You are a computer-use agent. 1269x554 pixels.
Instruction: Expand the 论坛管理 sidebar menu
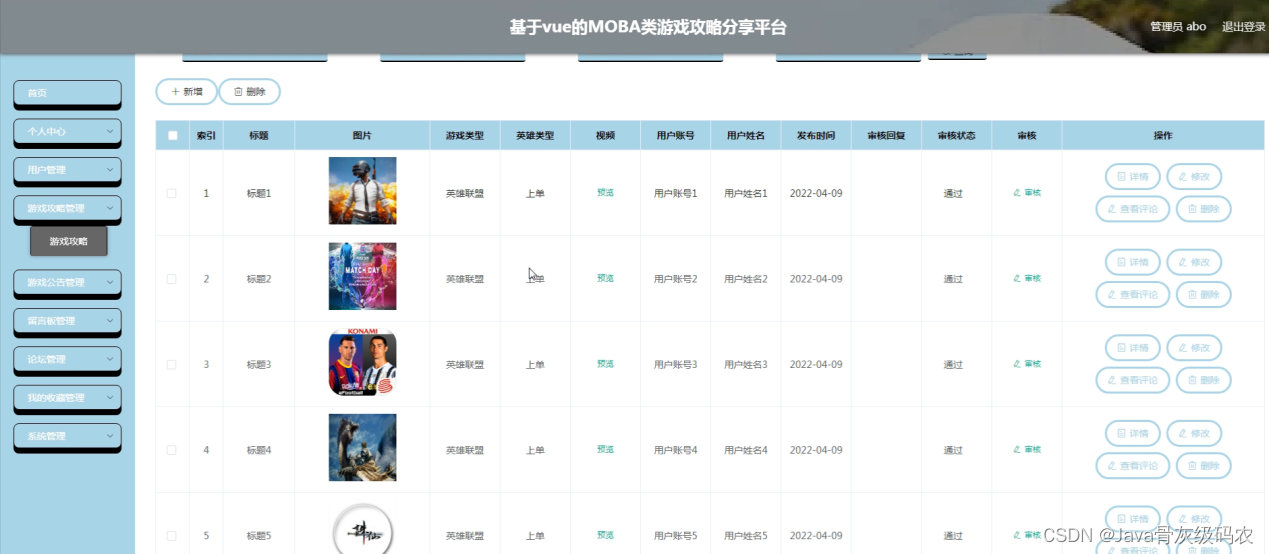pyautogui.click(x=67, y=359)
